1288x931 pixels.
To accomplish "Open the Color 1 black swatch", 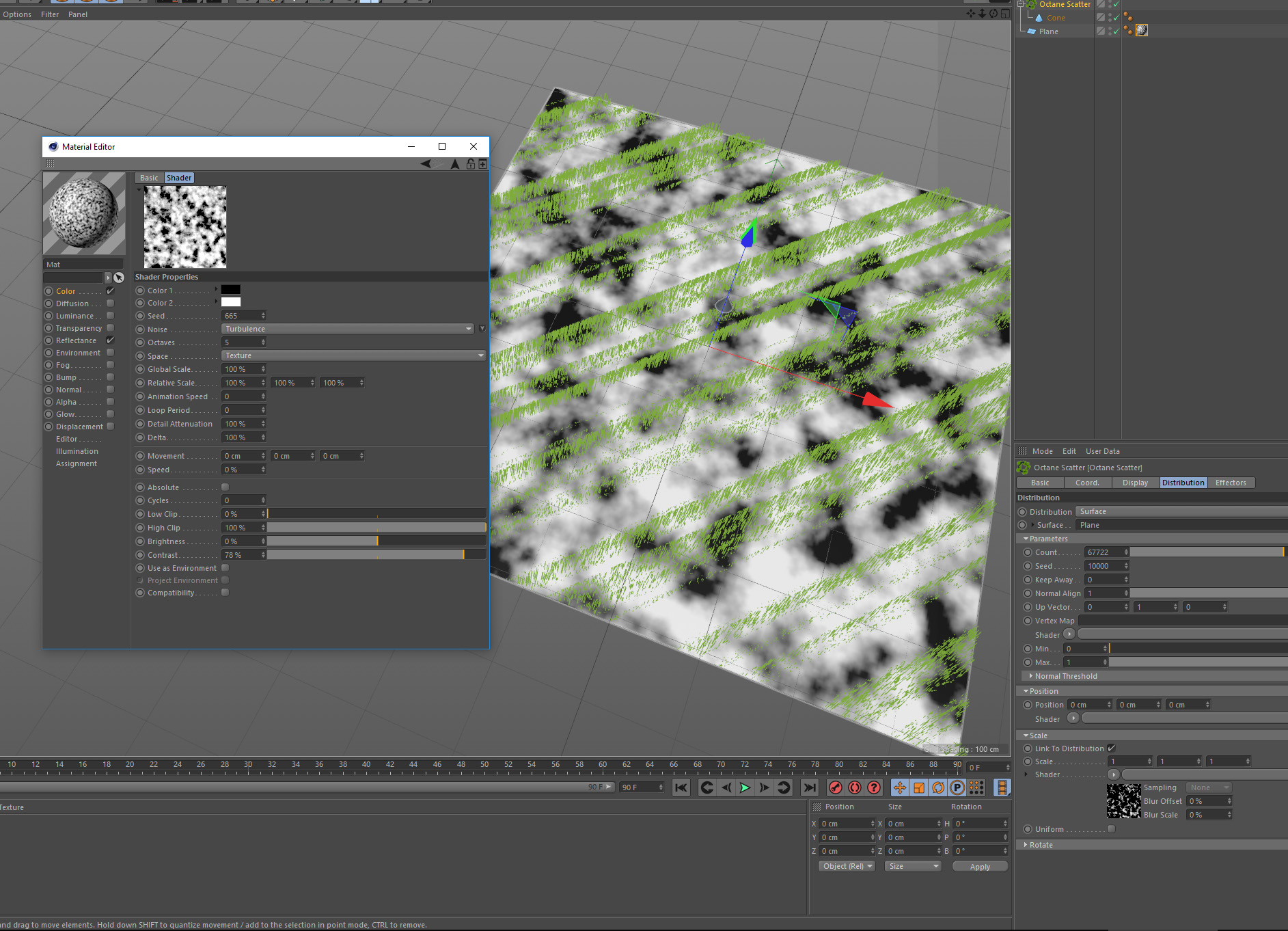I will coord(231,290).
